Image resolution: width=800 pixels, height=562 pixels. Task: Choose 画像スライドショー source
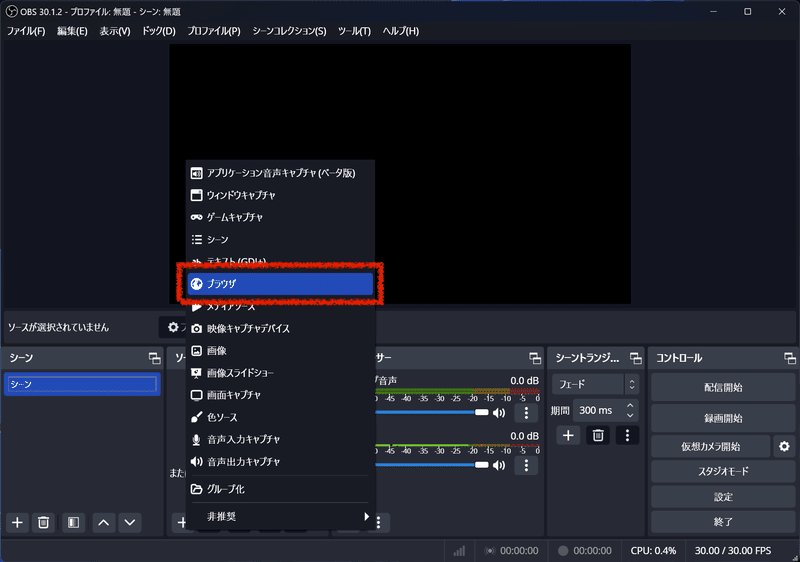click(280, 373)
